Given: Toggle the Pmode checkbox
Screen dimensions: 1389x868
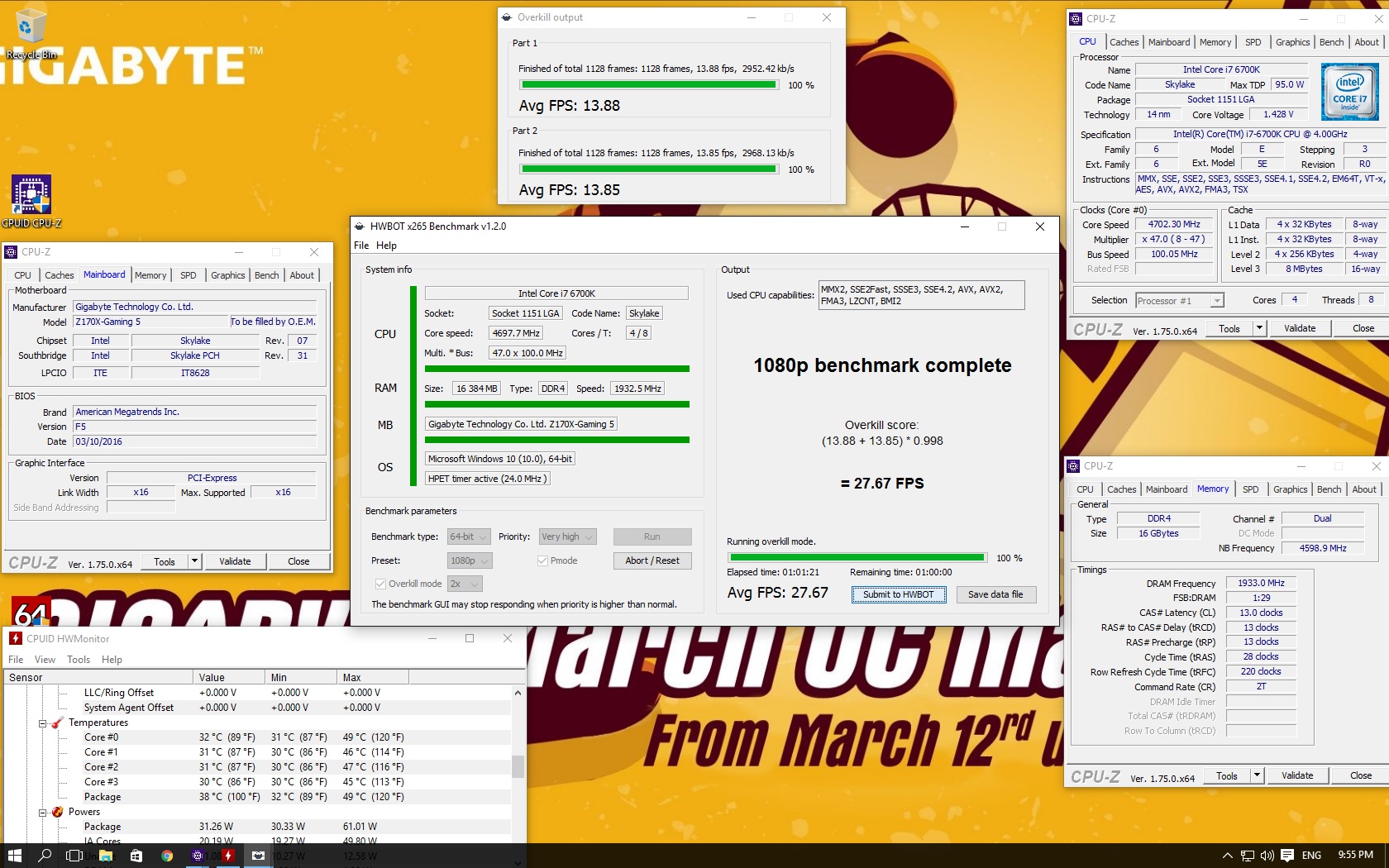Looking at the screenshot, I should [x=542, y=560].
